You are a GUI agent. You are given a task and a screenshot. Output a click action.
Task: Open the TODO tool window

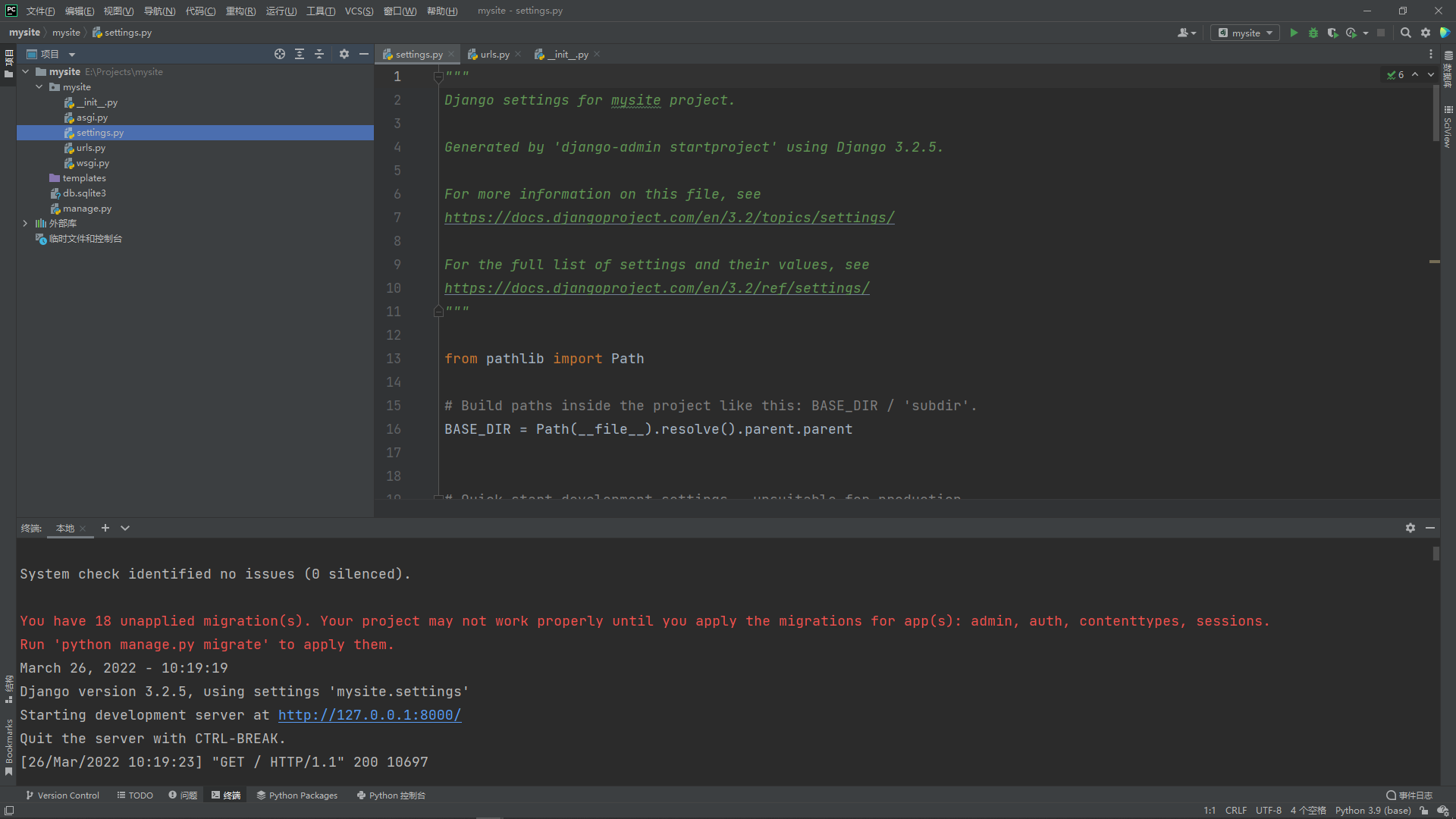135,795
